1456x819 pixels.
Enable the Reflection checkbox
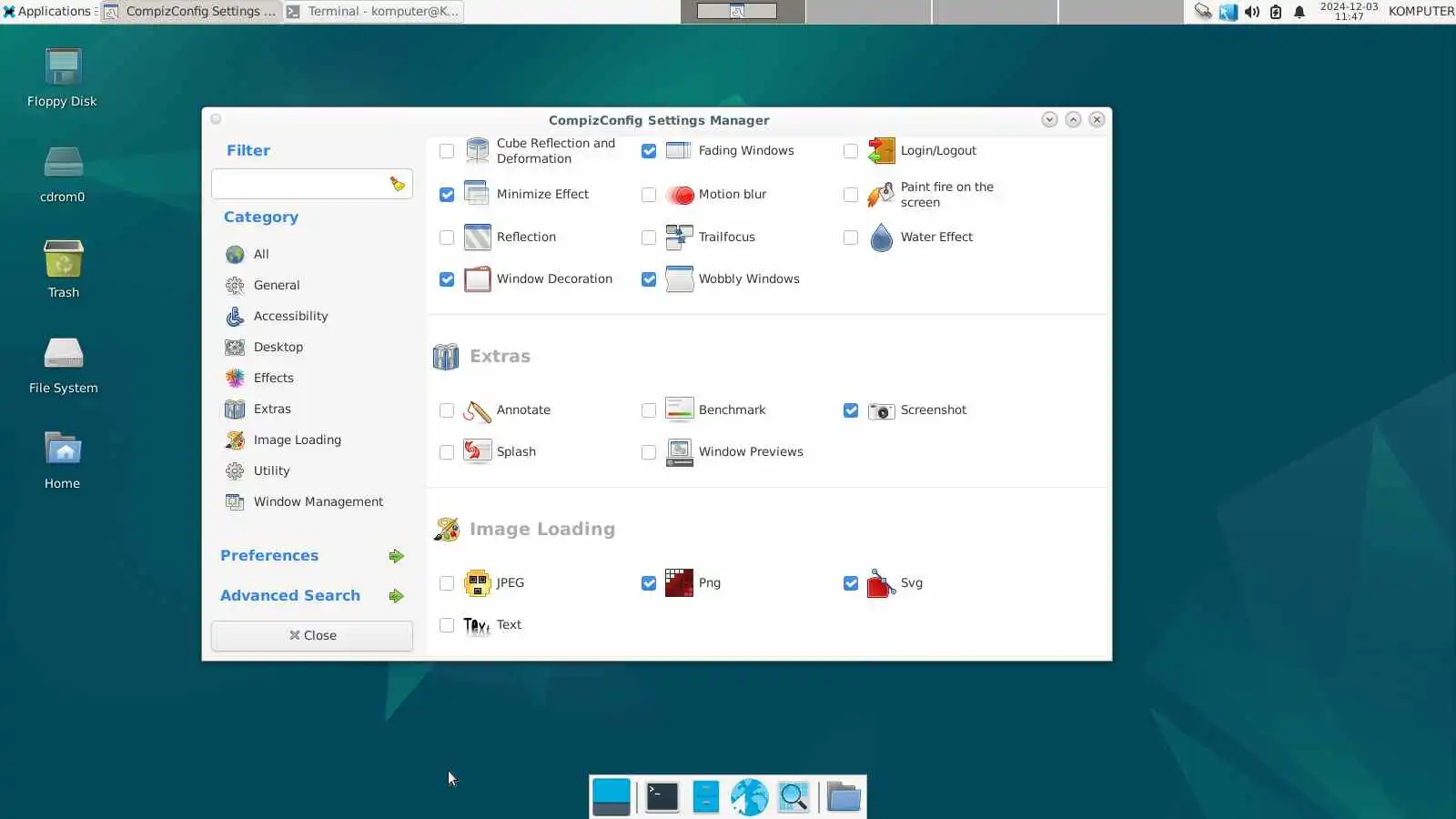pos(447,238)
